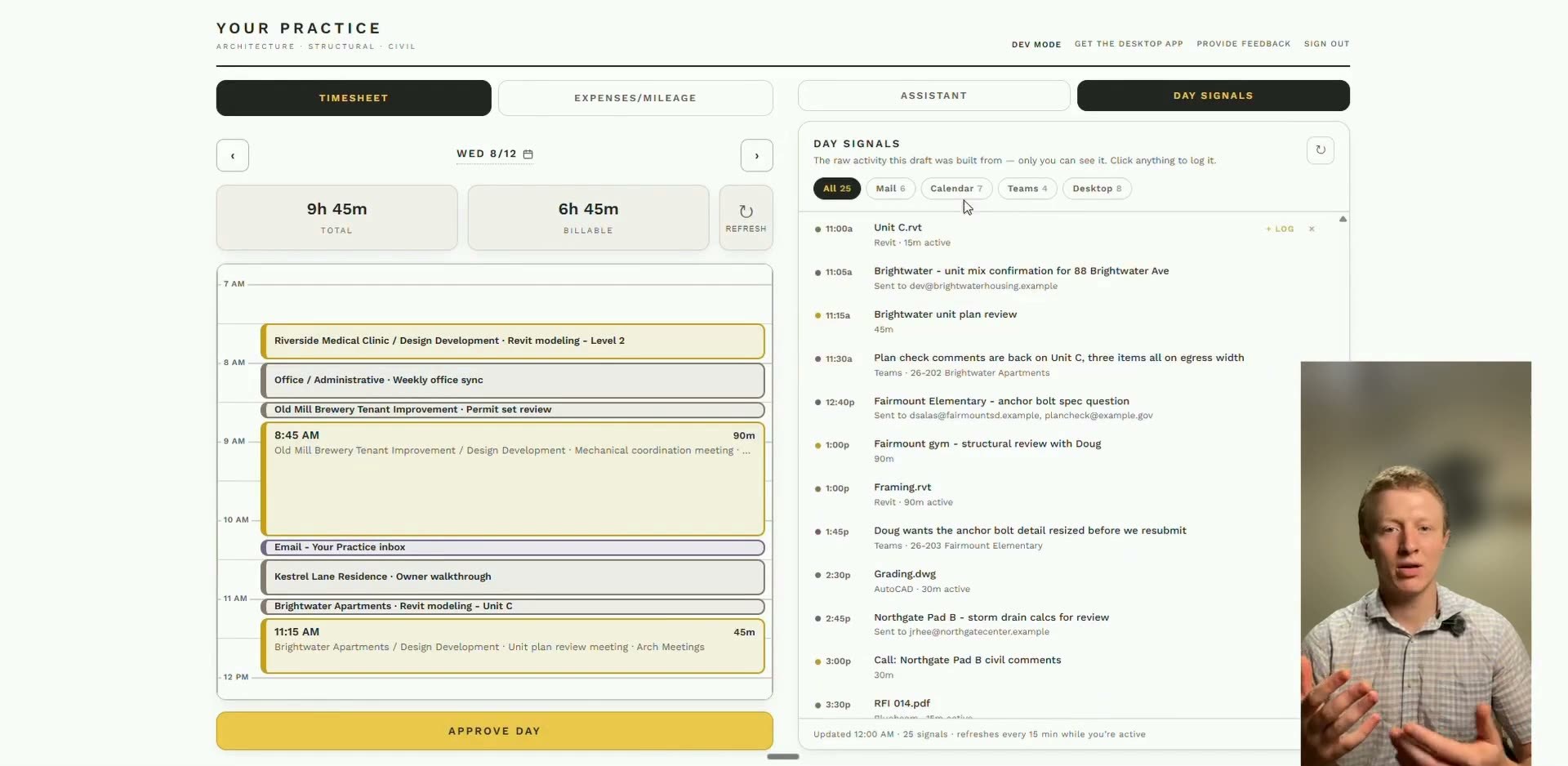Open WED 8/12 date selector
Image resolution: width=1568 pixels, height=766 pixels.
[x=495, y=154]
